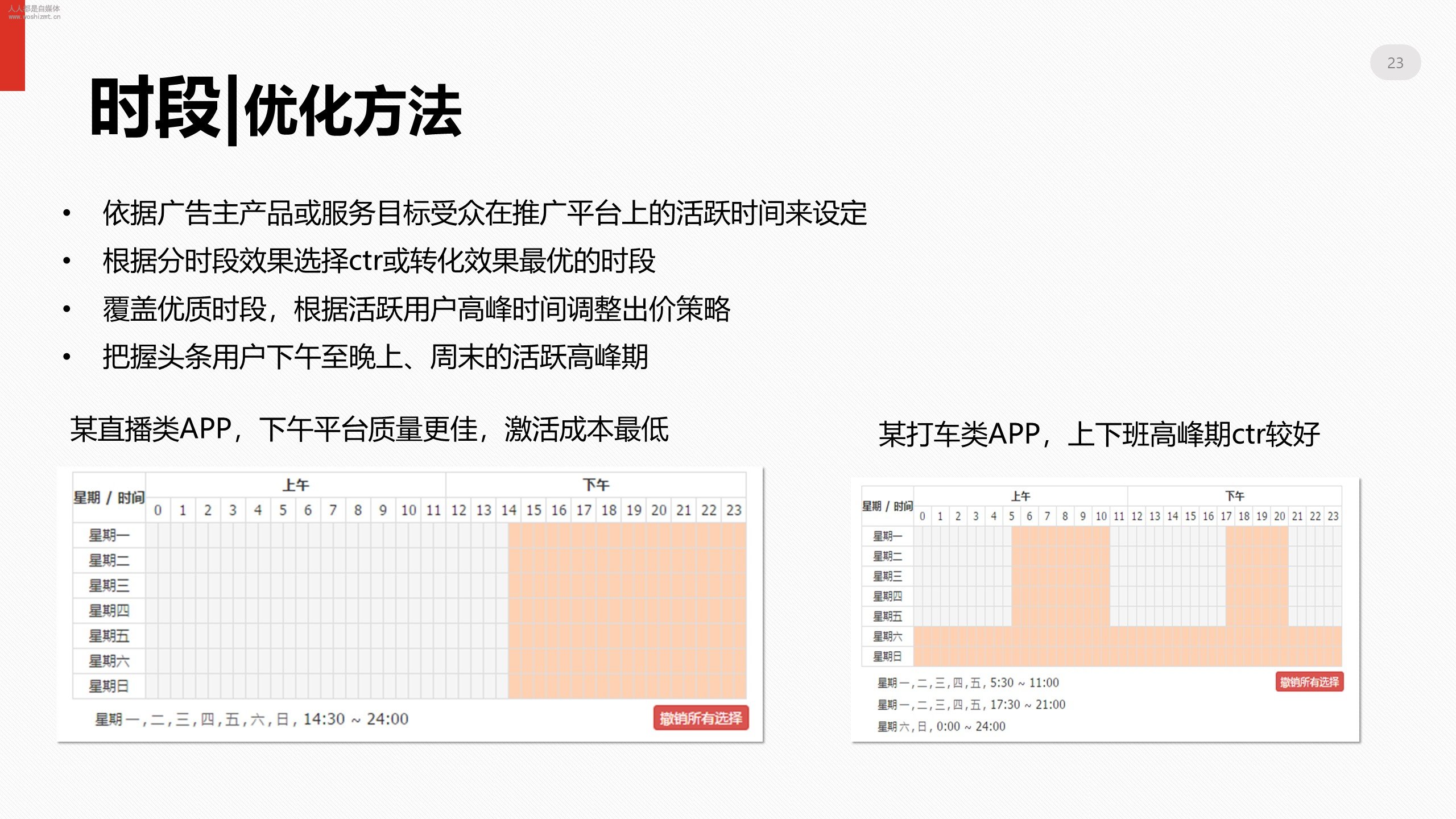The height and width of the screenshot is (819, 1456).
Task: Select 星期日 row label in left schedule
Action: [x=109, y=686]
